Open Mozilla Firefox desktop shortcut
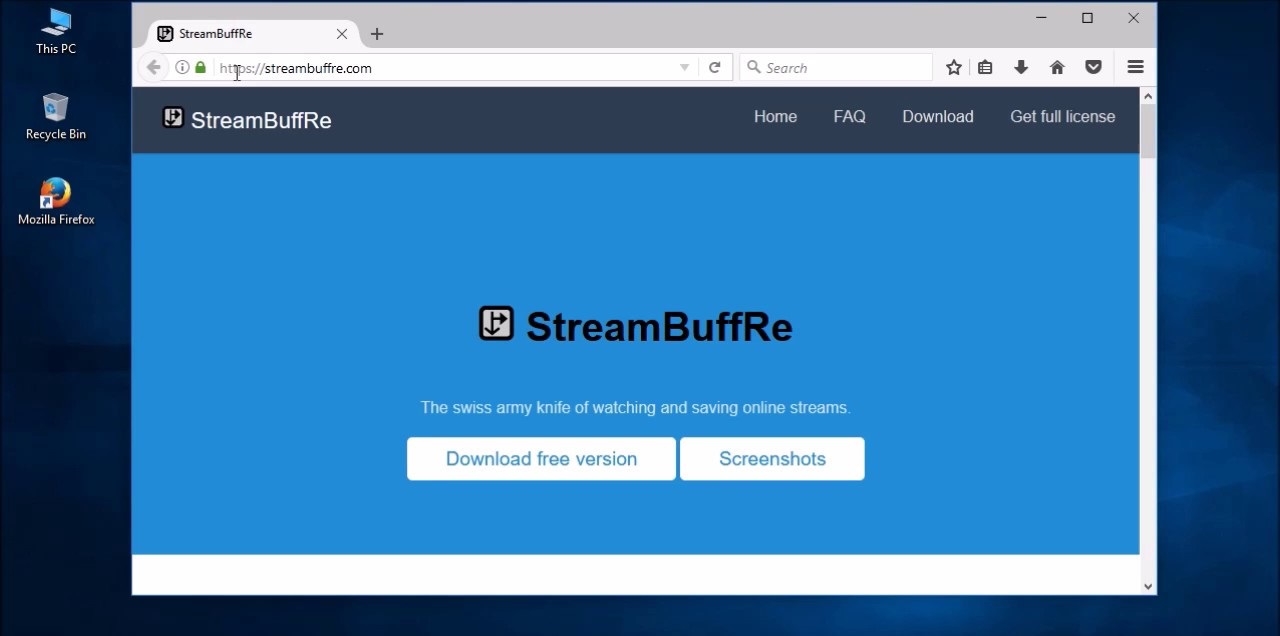 [x=56, y=201]
